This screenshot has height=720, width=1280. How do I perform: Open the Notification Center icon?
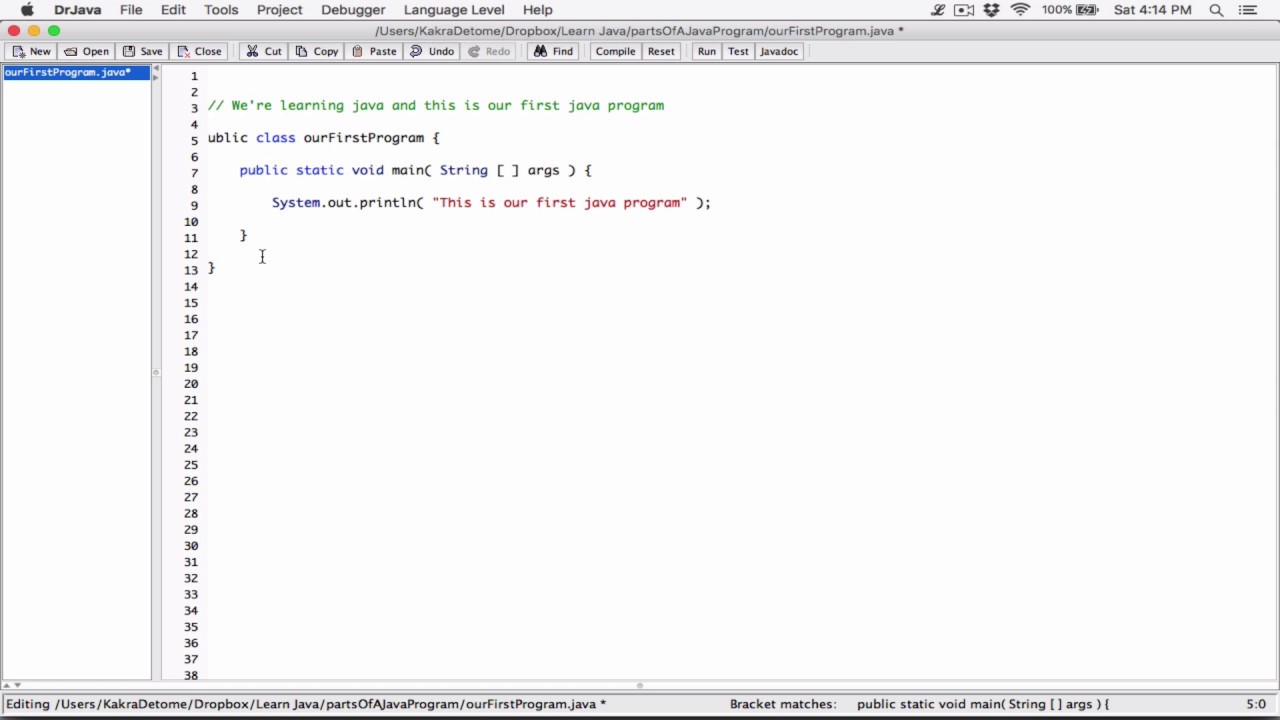coord(1246,10)
